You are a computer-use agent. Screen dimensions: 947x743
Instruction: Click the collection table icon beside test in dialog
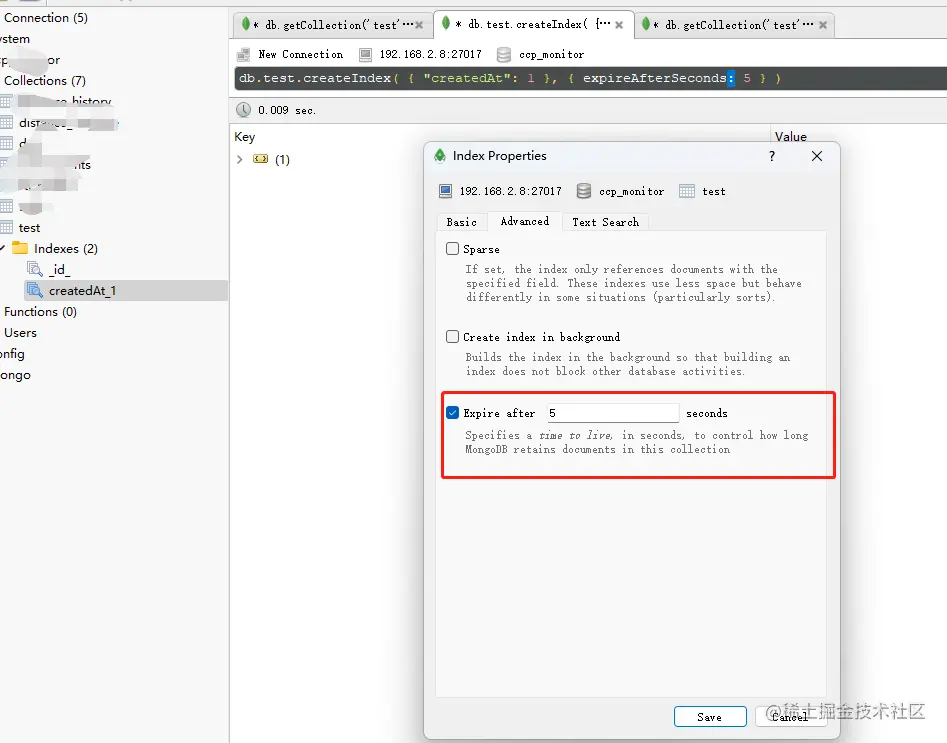coord(687,191)
